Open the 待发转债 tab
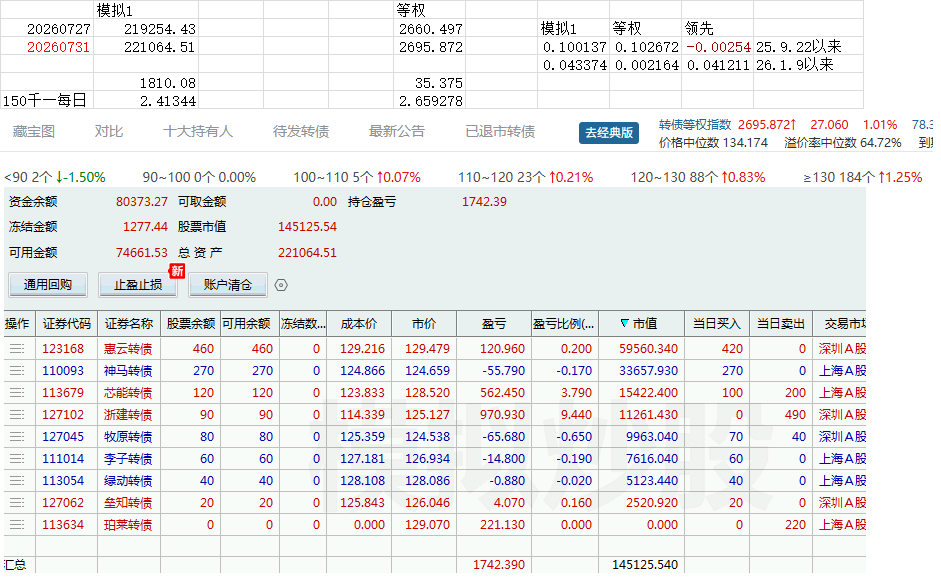The height and width of the screenshot is (582, 941). coord(301,131)
